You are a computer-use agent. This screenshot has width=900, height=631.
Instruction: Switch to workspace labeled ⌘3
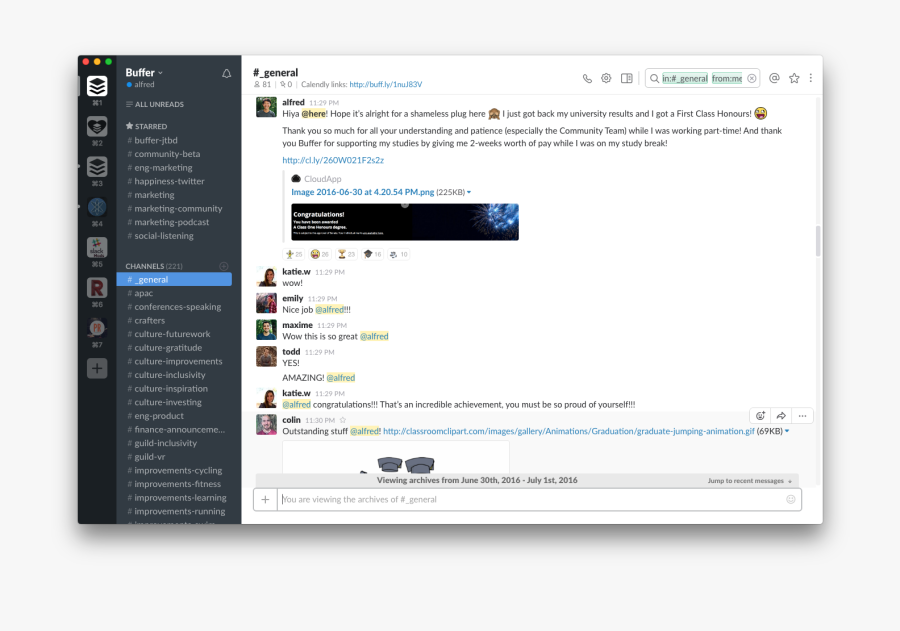(x=97, y=167)
